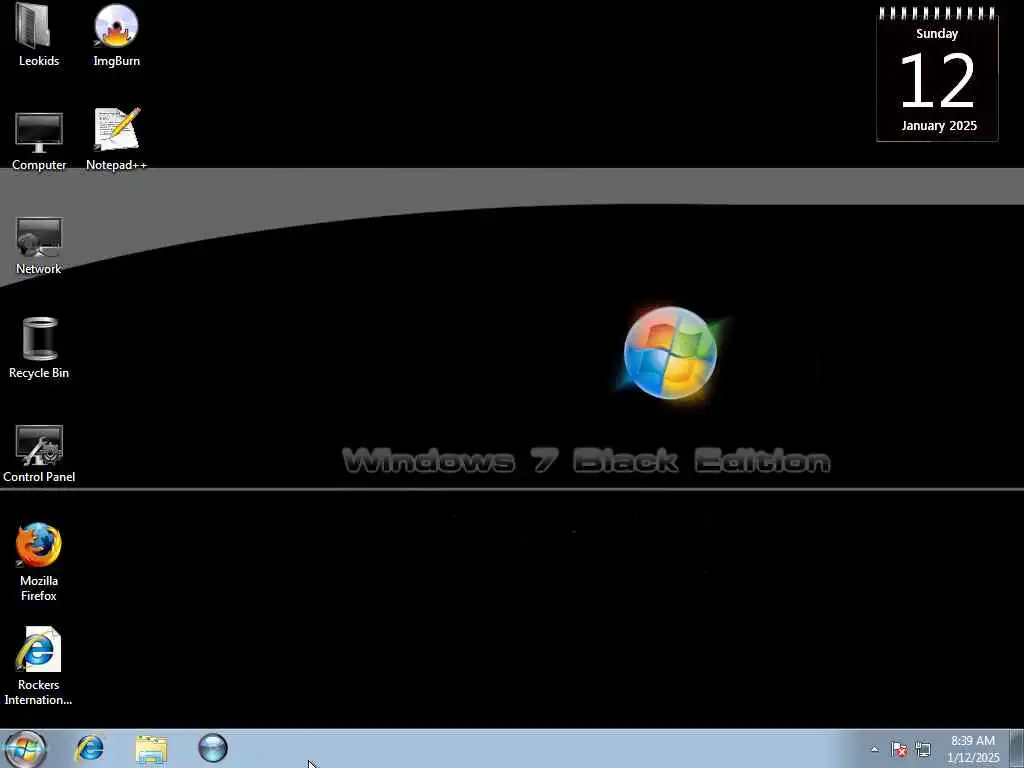
Task: Open the taskbar clock showing 8:39 AM
Action: point(973,749)
